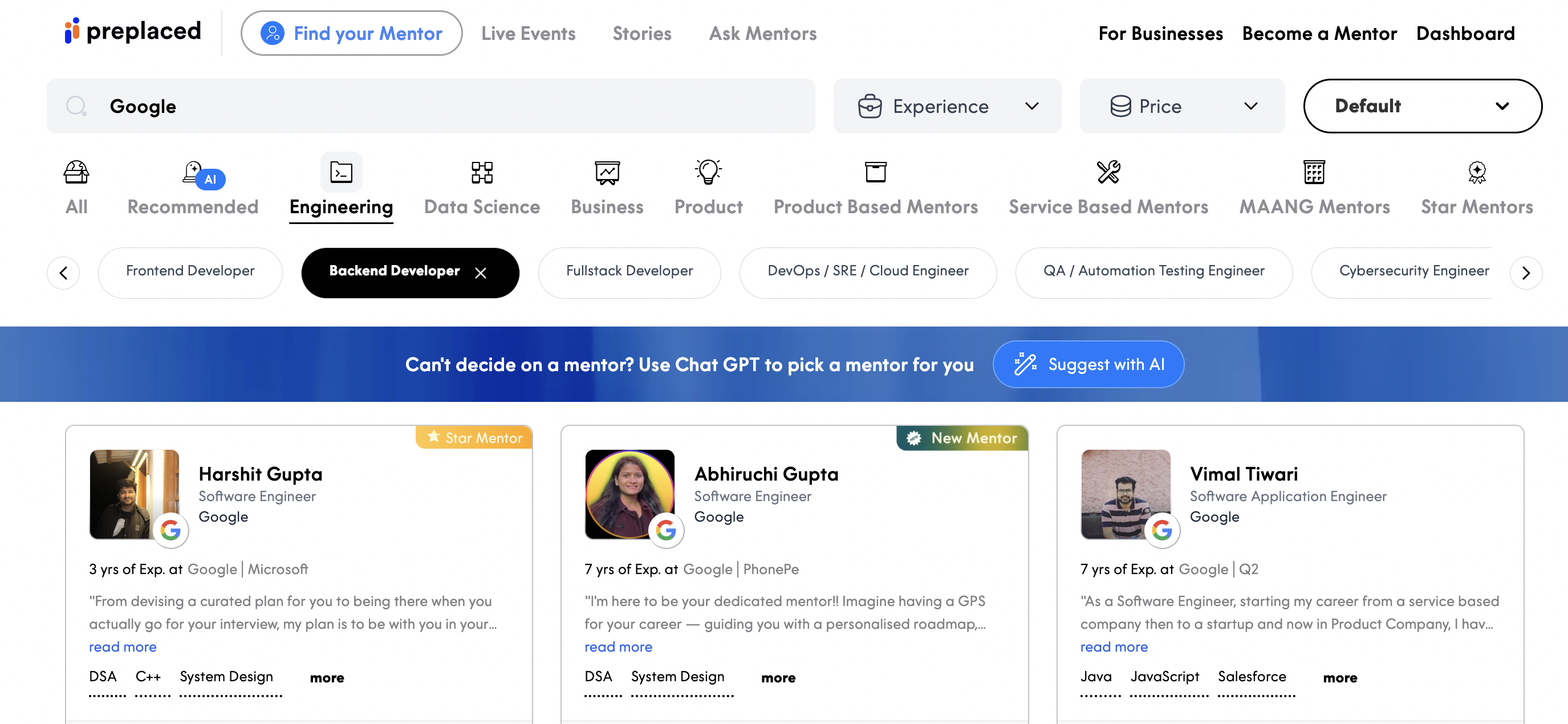Click the New Mentor badge
The width and height of the screenshot is (1568, 724).
962,438
